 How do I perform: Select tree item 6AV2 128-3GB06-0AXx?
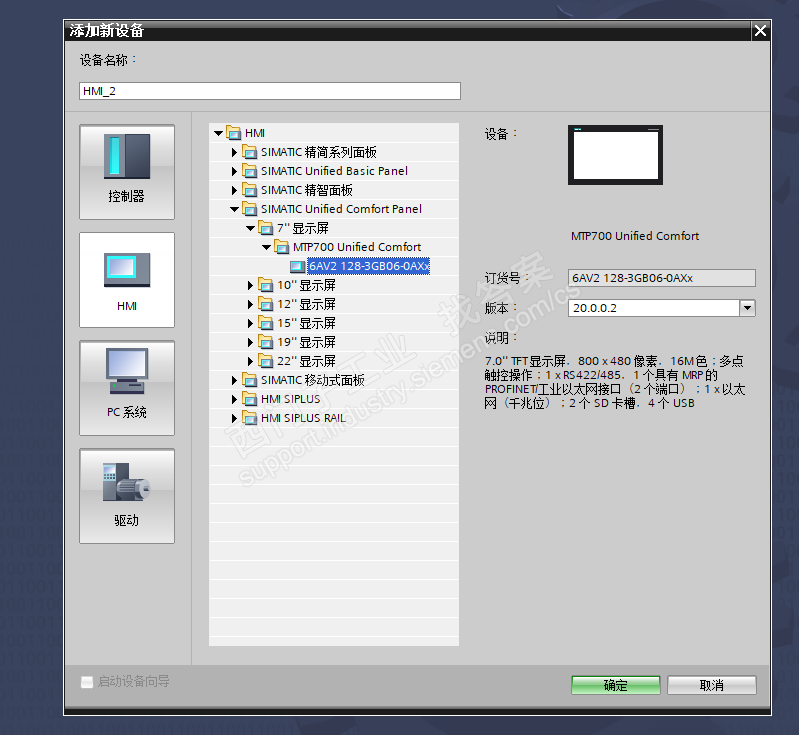pyautogui.click(x=369, y=266)
